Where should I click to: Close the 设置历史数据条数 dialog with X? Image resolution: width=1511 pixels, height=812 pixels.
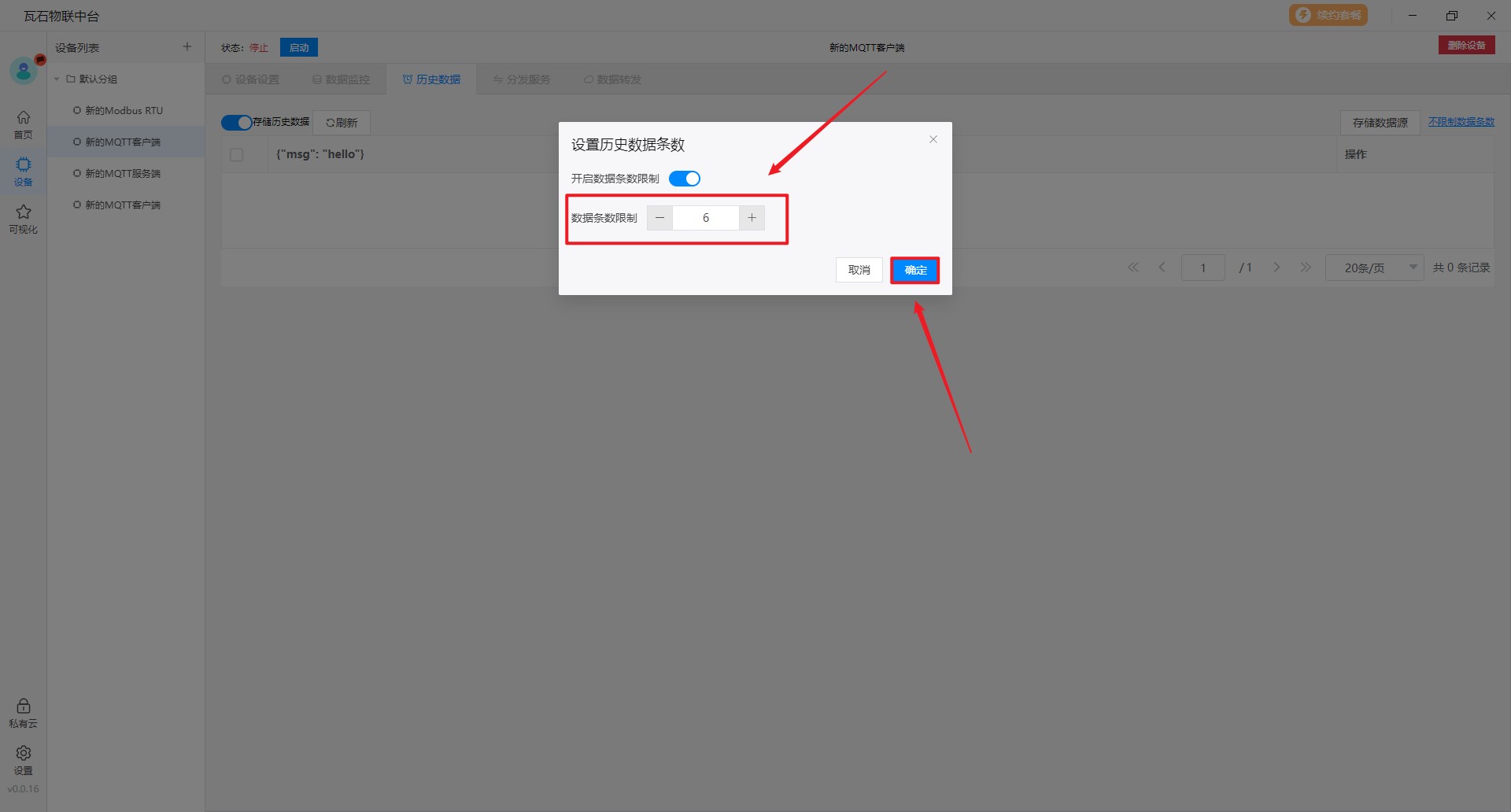point(933,139)
